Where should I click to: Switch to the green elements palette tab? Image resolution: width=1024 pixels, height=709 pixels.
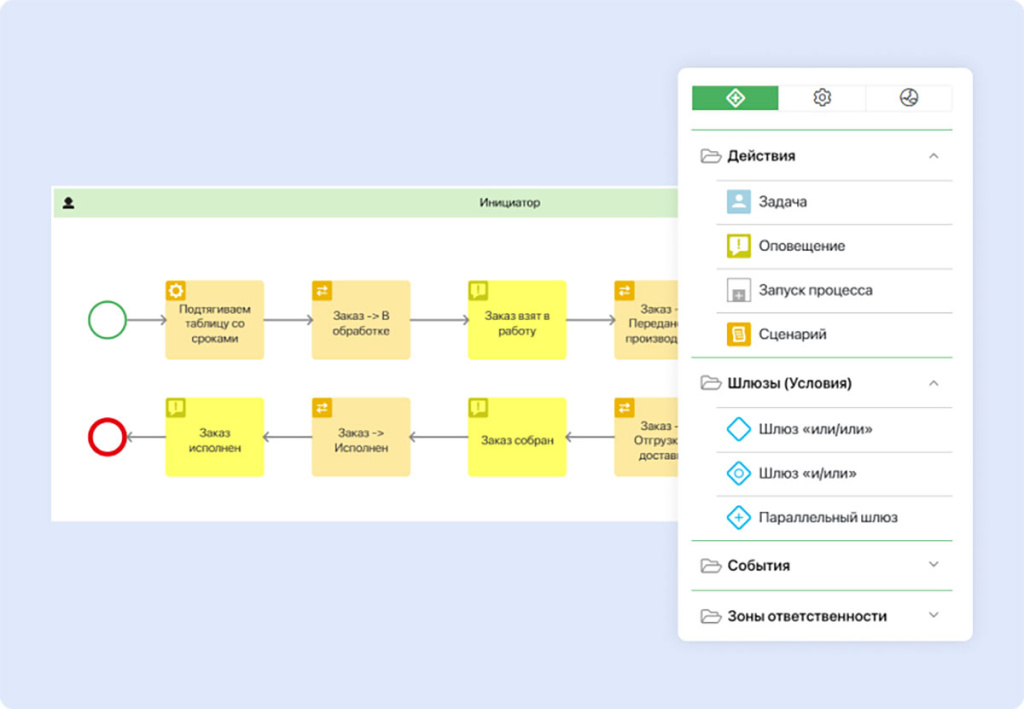click(x=735, y=98)
